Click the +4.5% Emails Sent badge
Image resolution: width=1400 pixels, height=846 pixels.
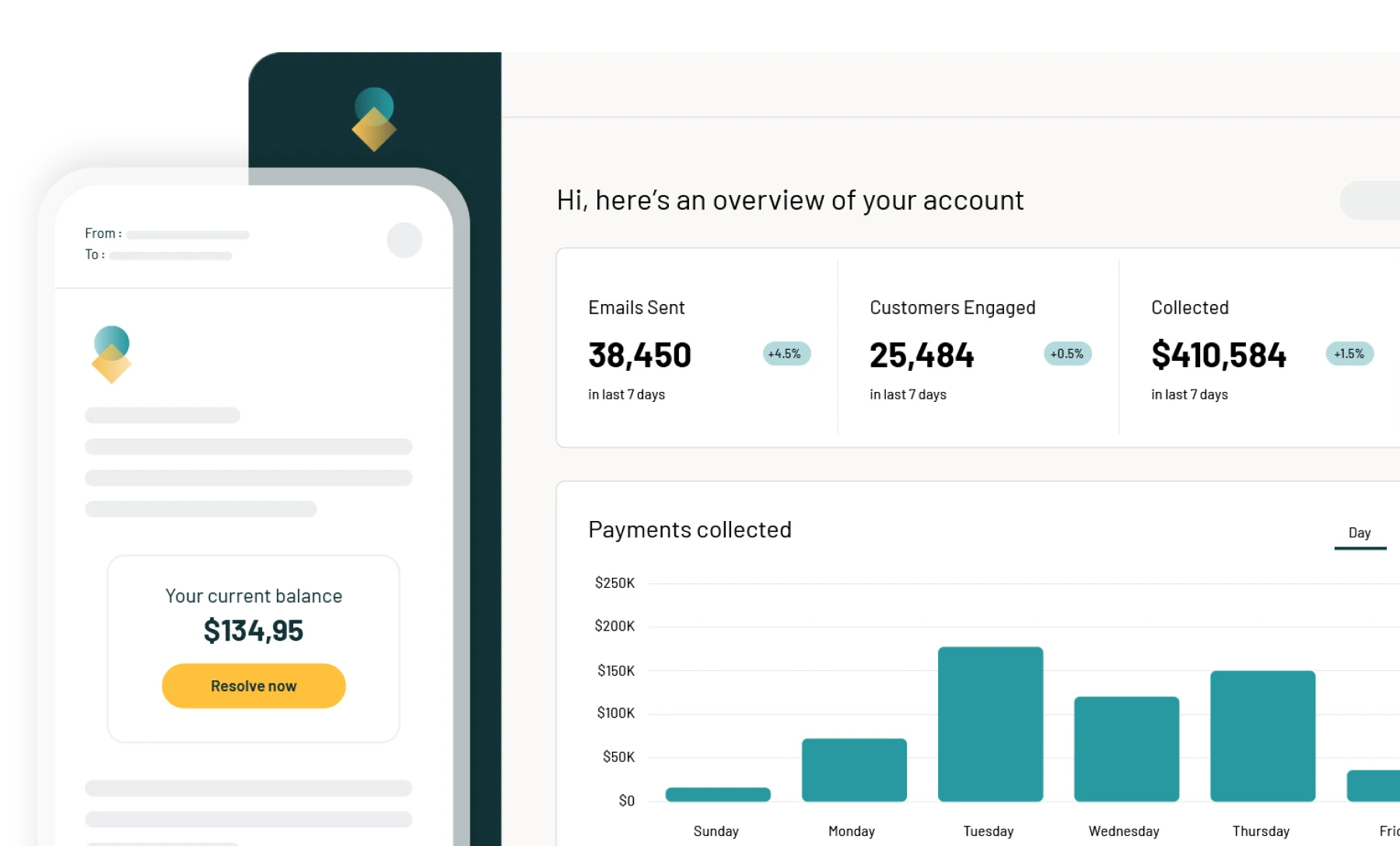786,354
